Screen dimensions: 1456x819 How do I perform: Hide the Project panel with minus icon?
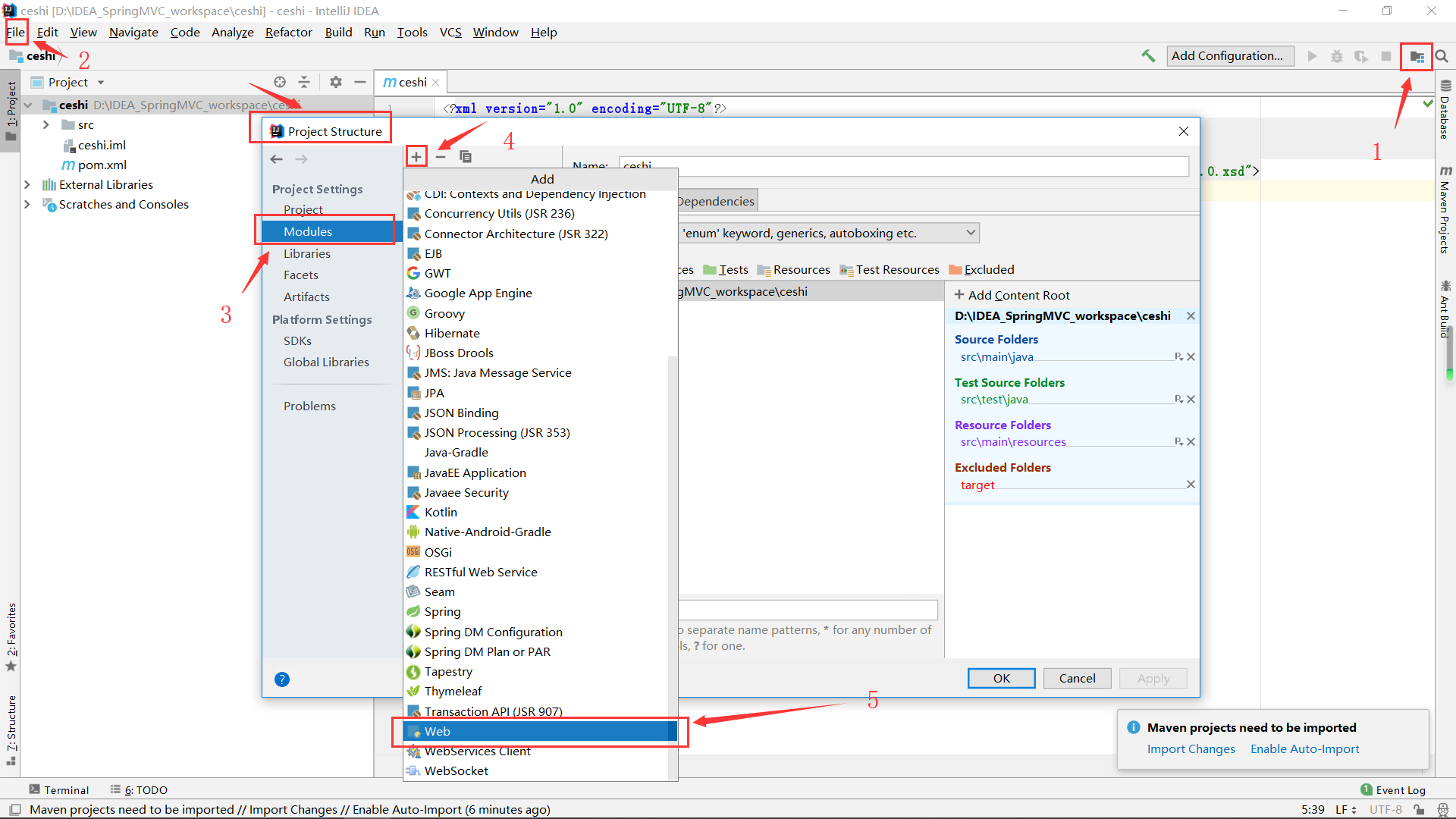pyautogui.click(x=360, y=82)
